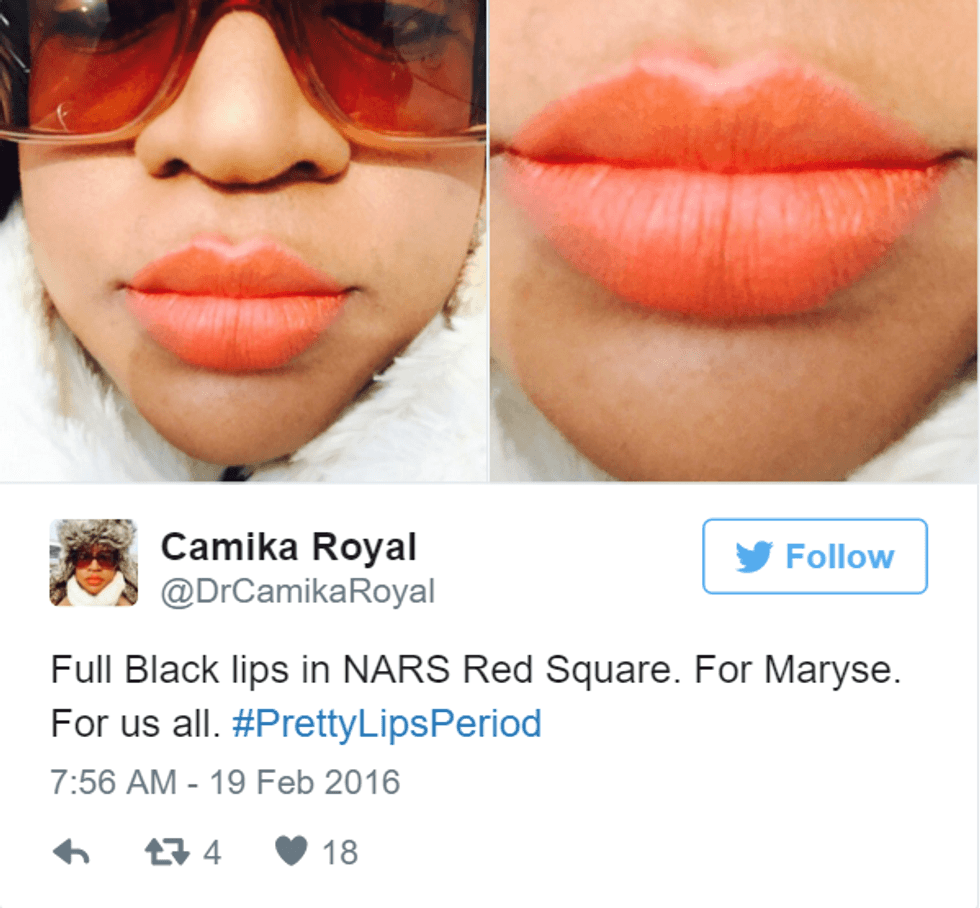
Task: View the retweet count of 4
Action: point(212,852)
